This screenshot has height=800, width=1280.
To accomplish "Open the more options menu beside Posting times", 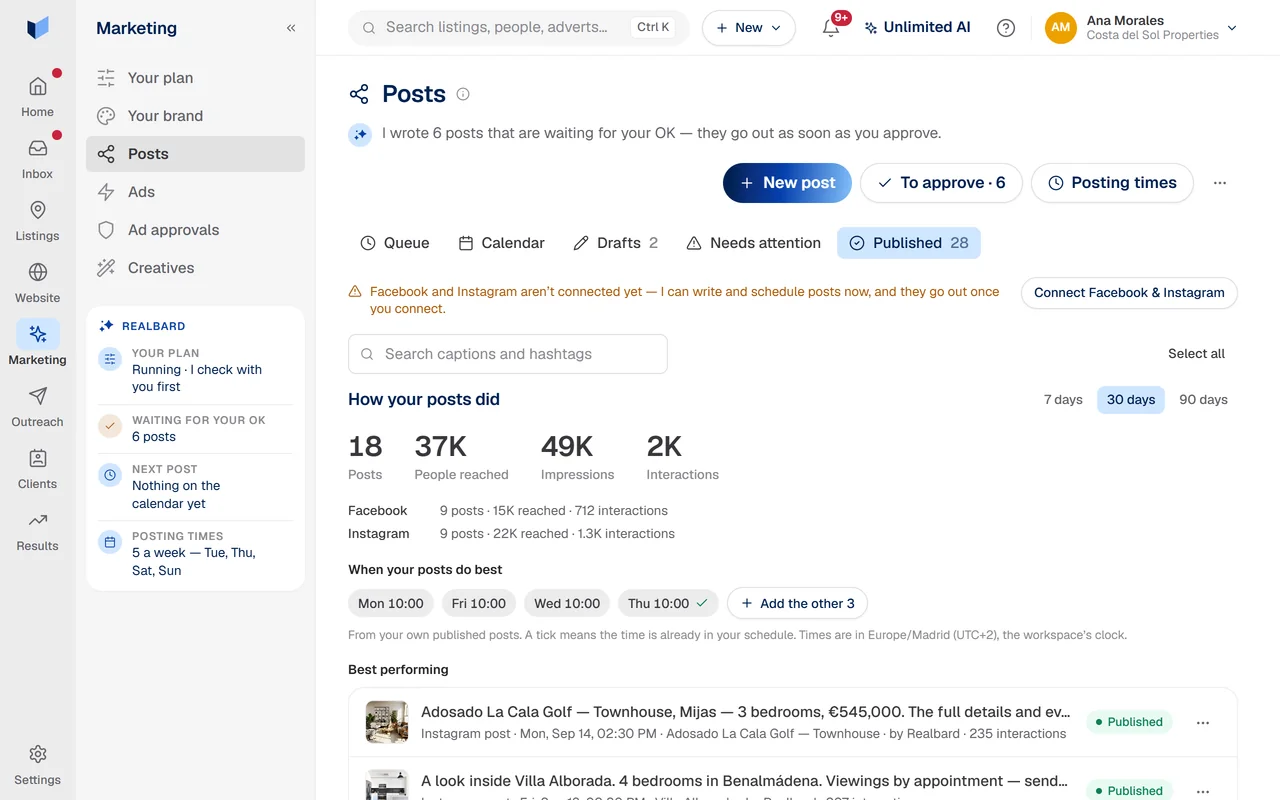I will point(1219,183).
